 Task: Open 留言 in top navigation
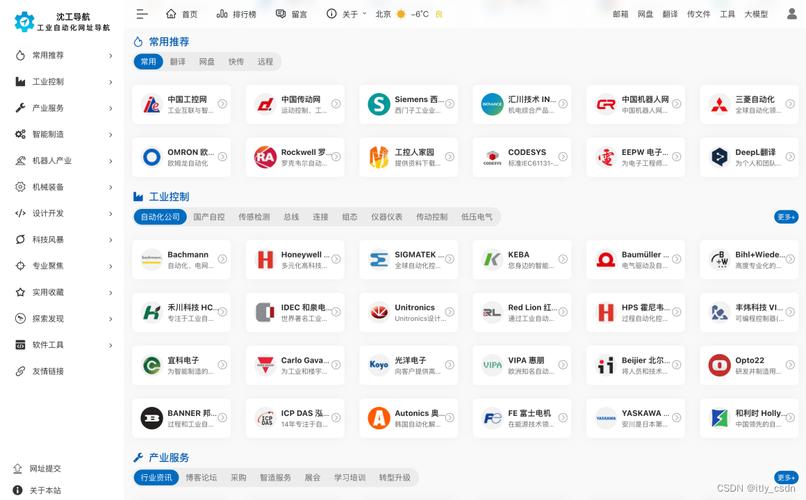(291, 14)
